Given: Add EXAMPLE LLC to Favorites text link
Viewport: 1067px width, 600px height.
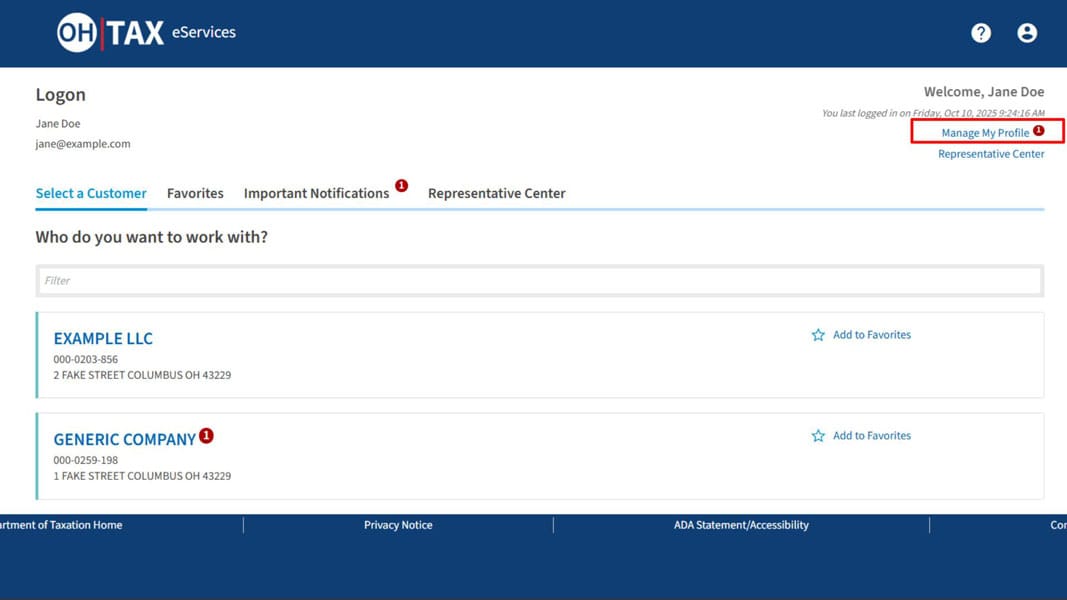Looking at the screenshot, I should point(872,335).
